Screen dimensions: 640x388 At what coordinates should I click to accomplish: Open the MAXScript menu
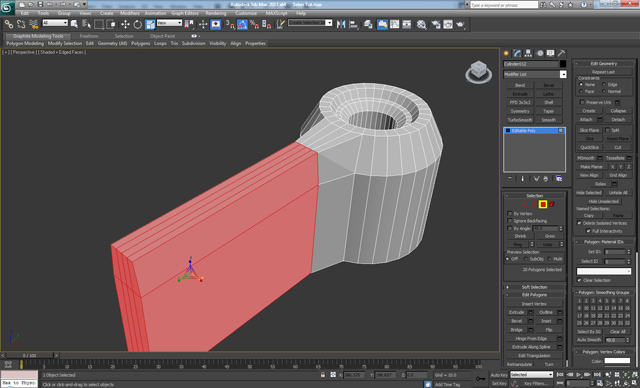click(276, 13)
